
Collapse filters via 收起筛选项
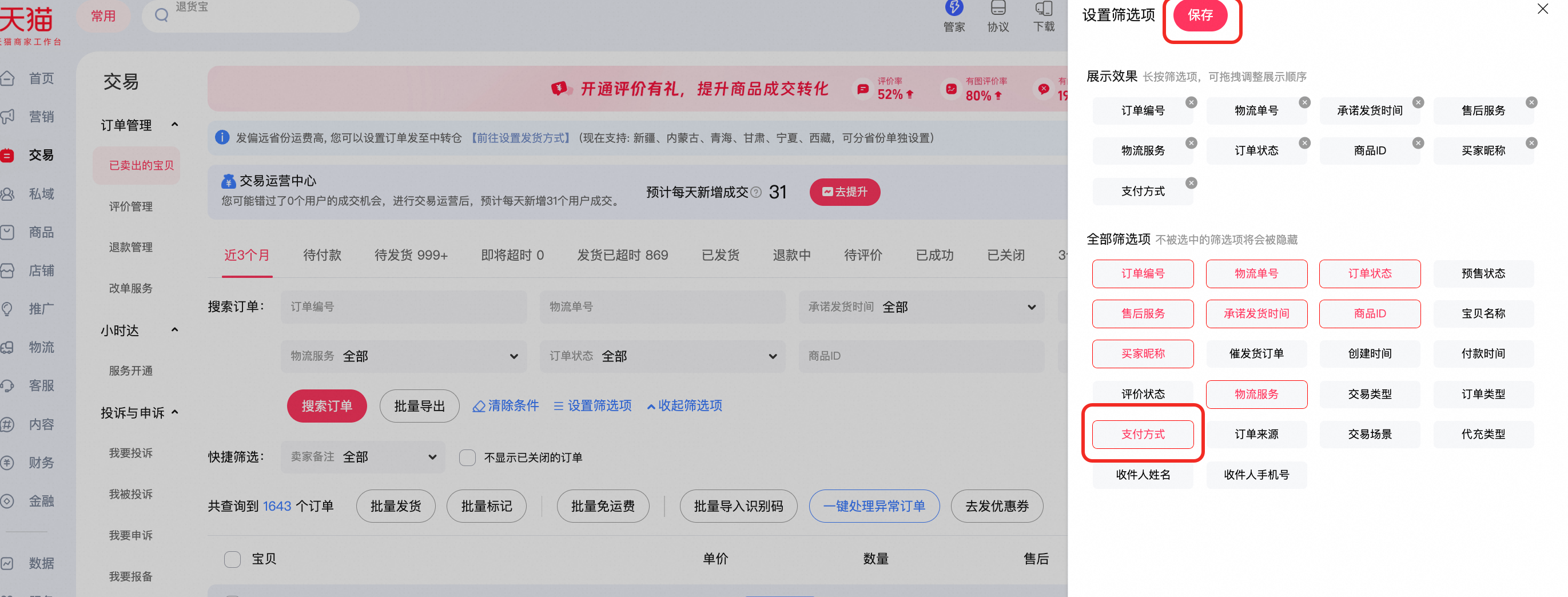[x=684, y=406]
